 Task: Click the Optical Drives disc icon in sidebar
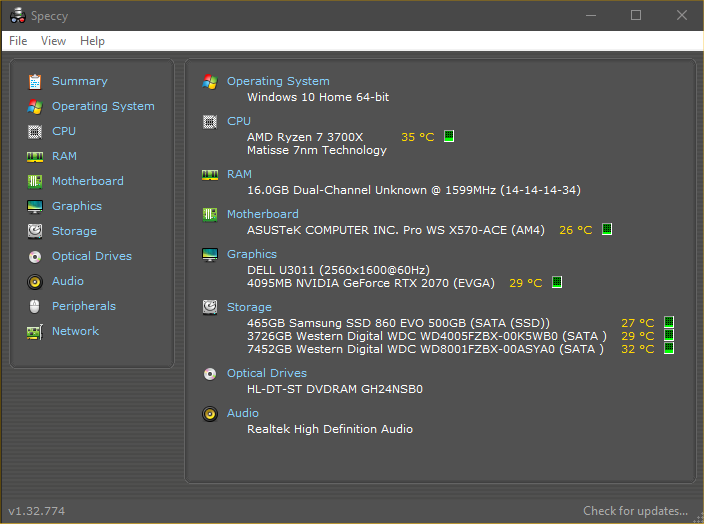(35, 256)
